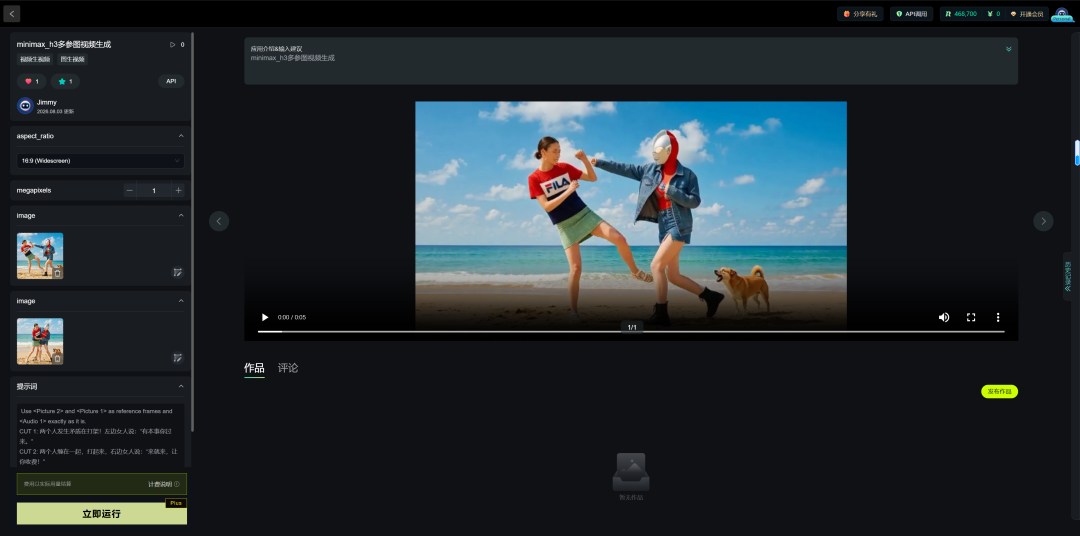This screenshot has width=1080, height=536.
Task: Open the 分享有礼 gift button
Action: (860, 14)
